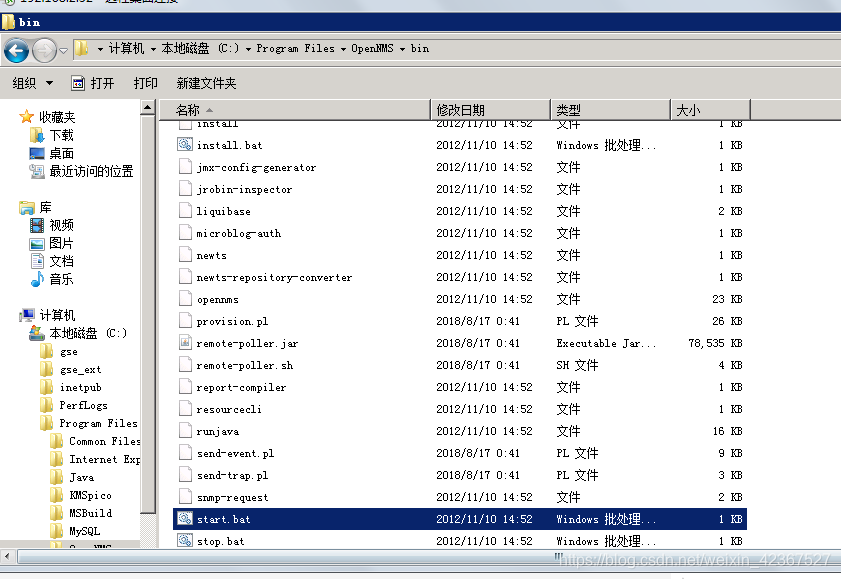Expand the dropdown arrow after OpenNMS

tap(402, 49)
